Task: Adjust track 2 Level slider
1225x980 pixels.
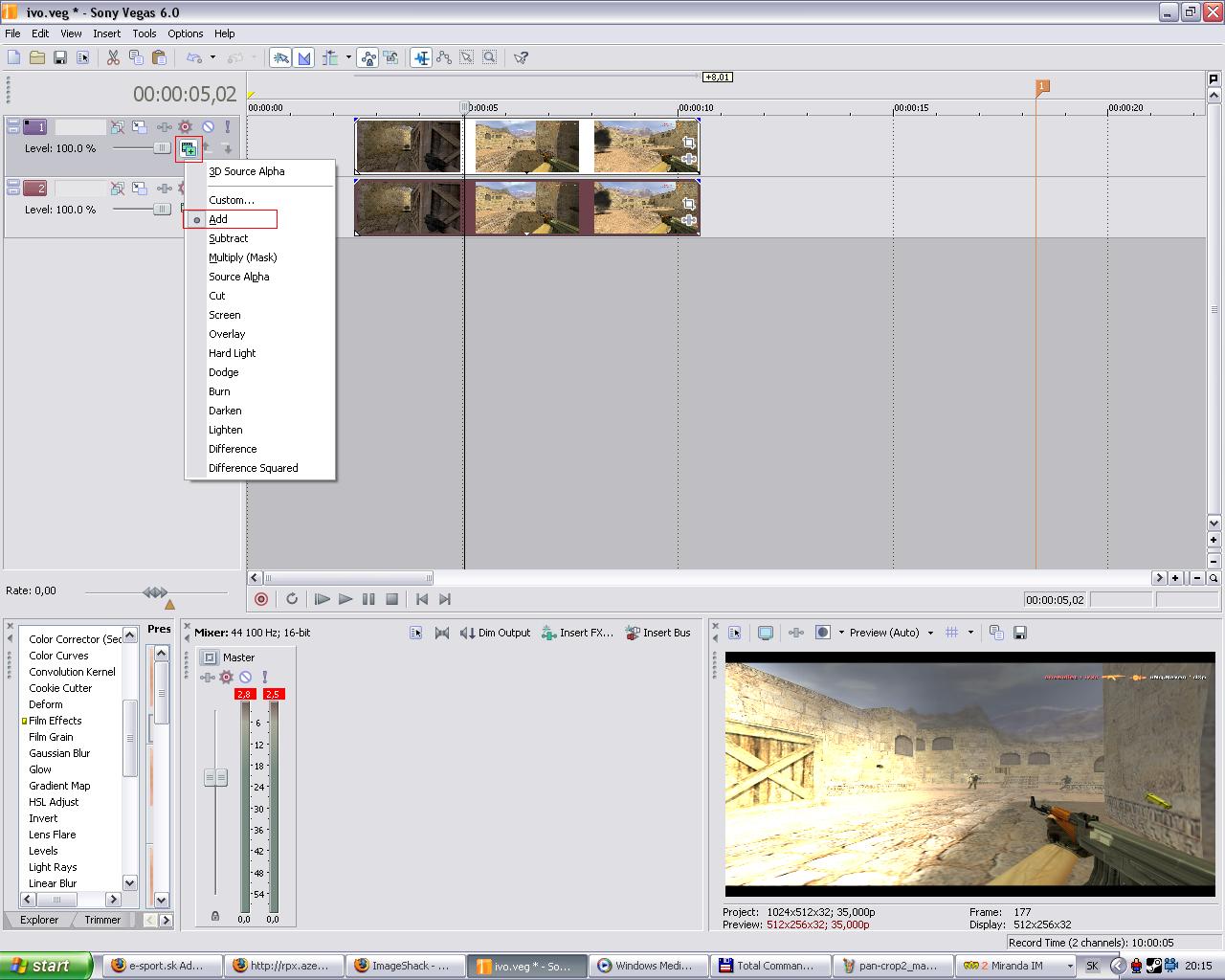Action: point(162,210)
